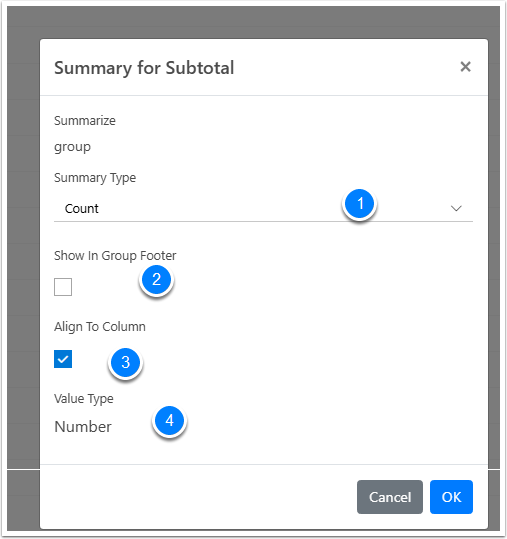
Task: Select the 'group' summarize value text
Action: pos(73,147)
